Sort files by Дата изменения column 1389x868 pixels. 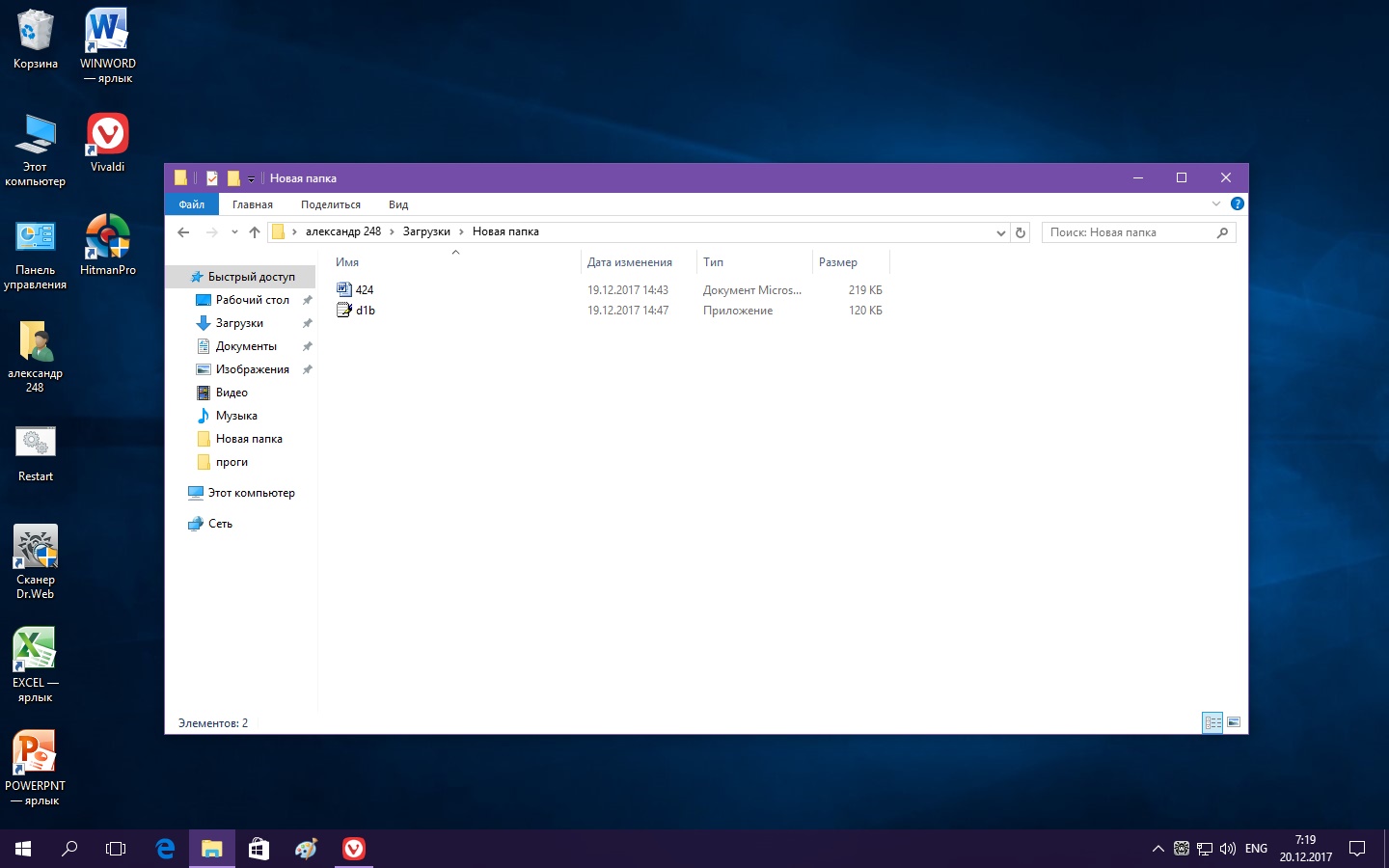click(x=630, y=262)
